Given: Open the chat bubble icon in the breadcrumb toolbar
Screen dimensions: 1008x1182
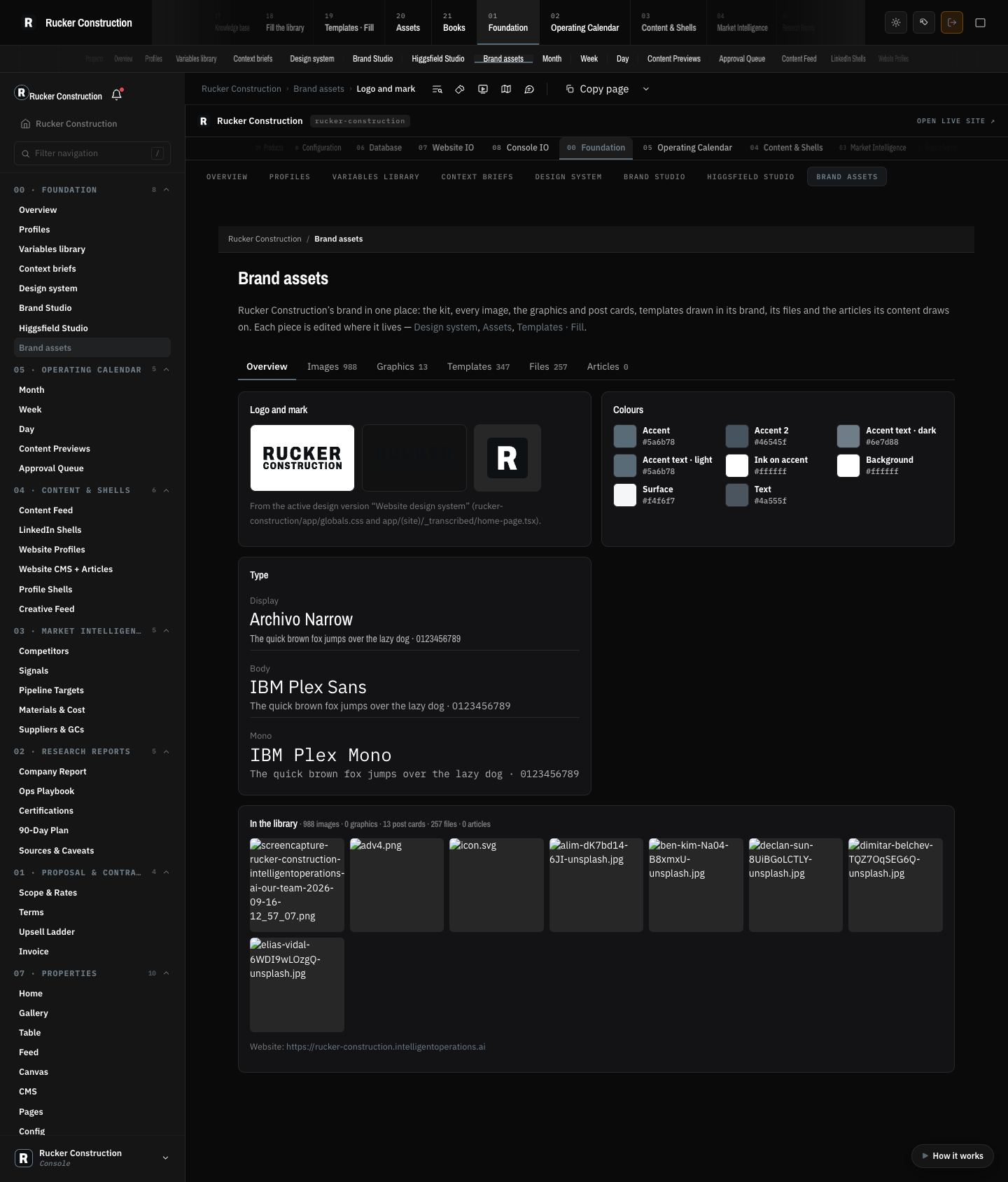Looking at the screenshot, I should 529,89.
